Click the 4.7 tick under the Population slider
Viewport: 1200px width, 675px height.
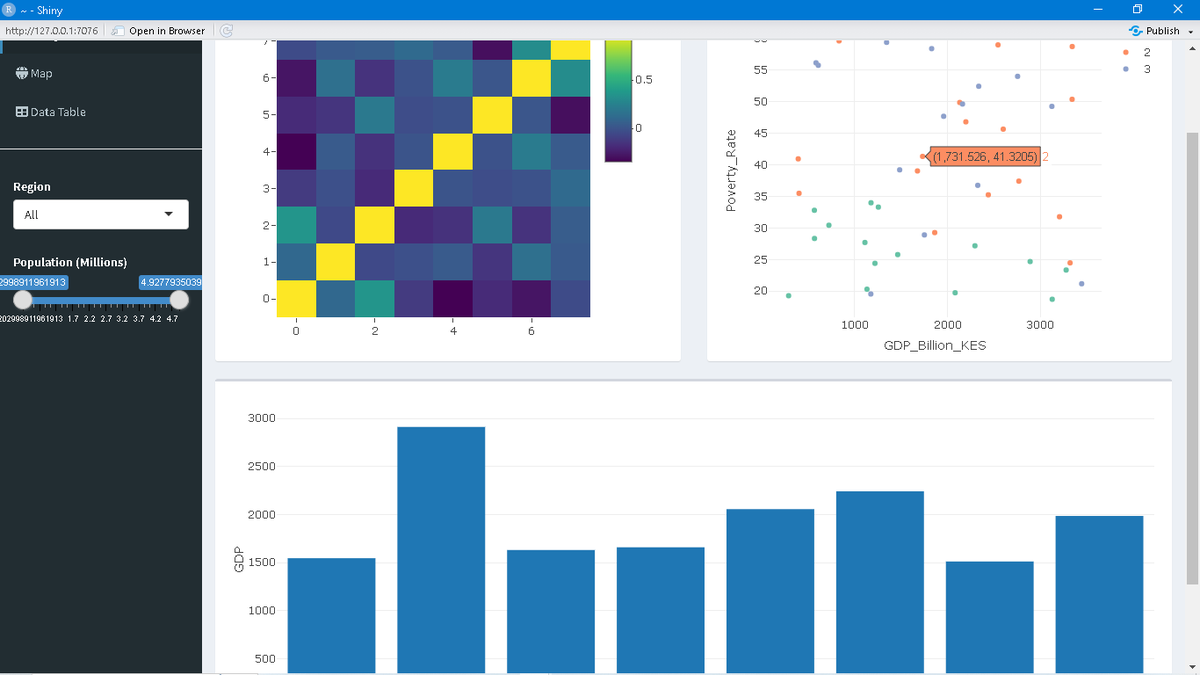point(172,319)
